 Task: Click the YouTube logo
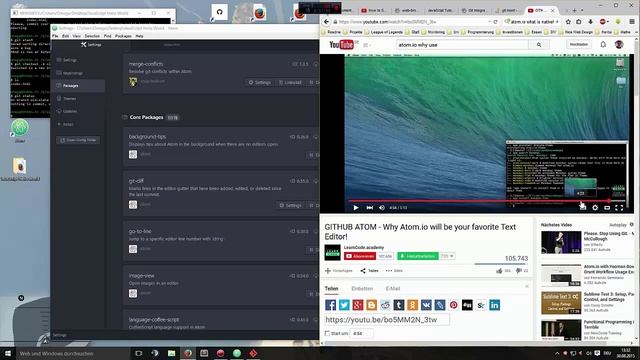pos(342,44)
